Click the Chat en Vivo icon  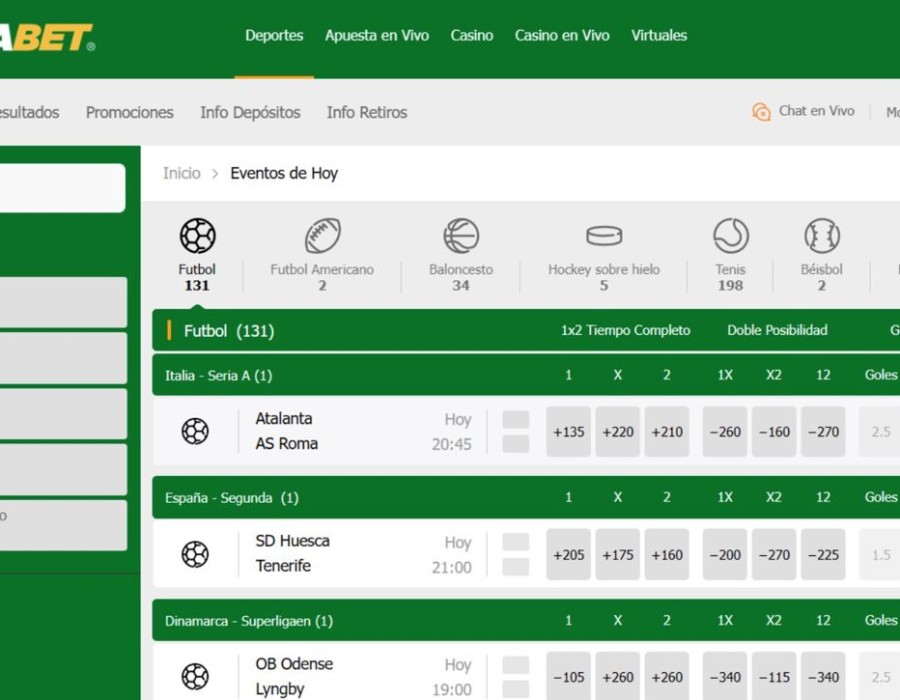[x=761, y=112]
